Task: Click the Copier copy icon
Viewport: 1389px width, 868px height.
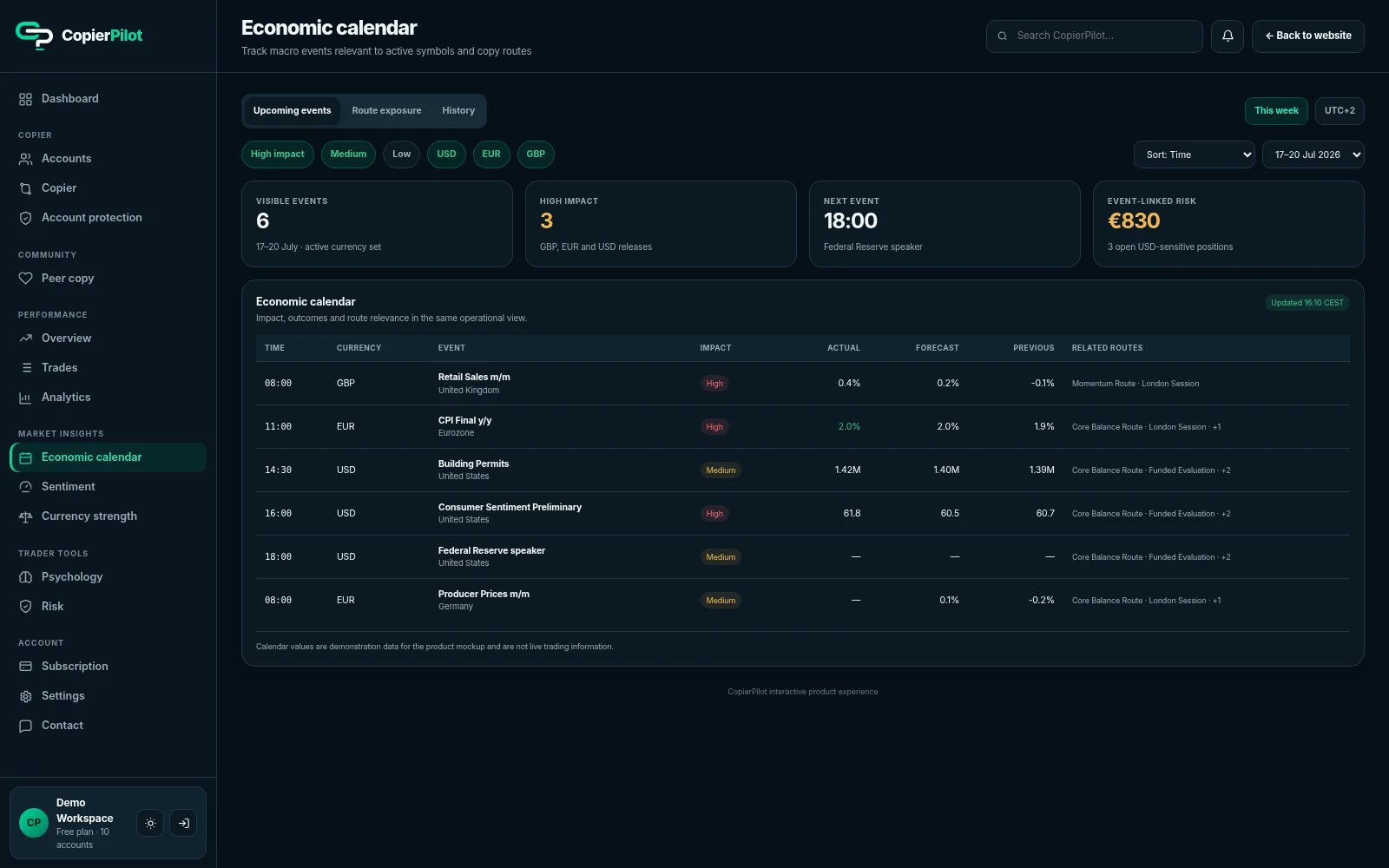Action: tap(25, 188)
